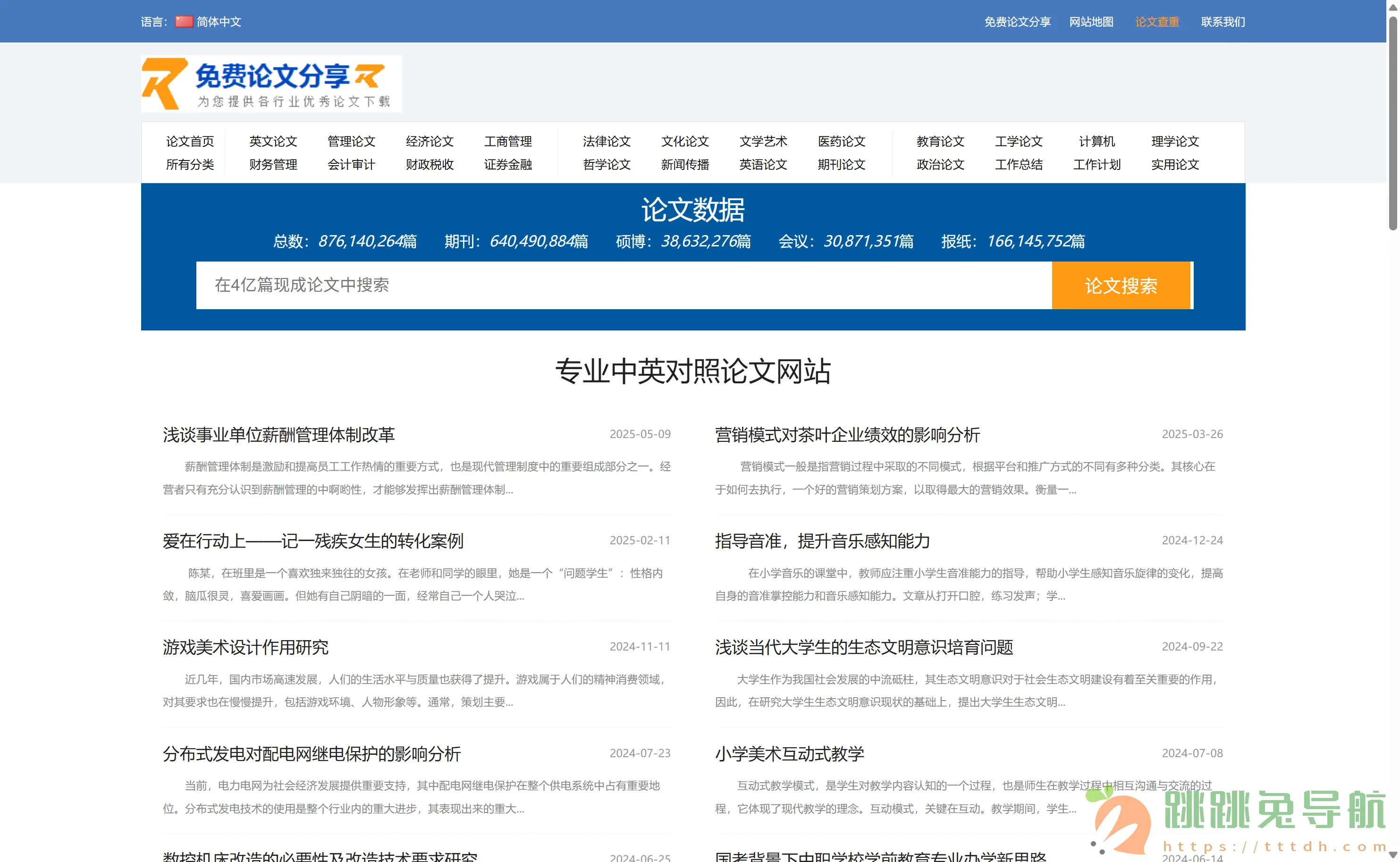Viewport: 1400px width, 862px height.
Task: Open 政治论文 category
Action: (x=941, y=164)
